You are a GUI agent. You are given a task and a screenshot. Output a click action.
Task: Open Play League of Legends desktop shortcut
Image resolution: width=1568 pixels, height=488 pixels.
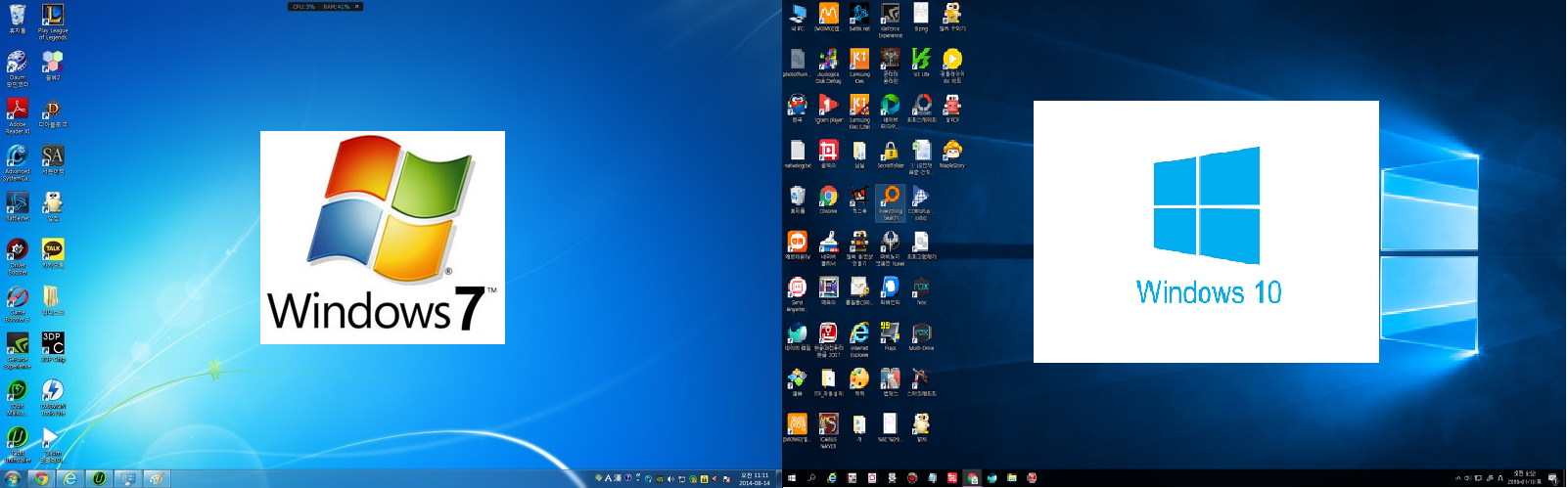[53, 22]
